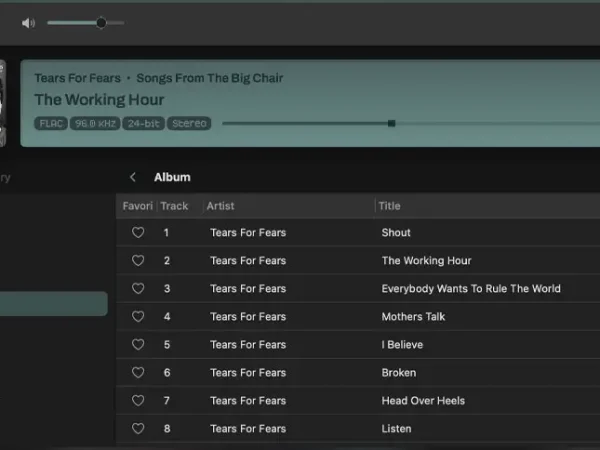
Task: Open album Songs From The Big Chair link
Action: 210,78
